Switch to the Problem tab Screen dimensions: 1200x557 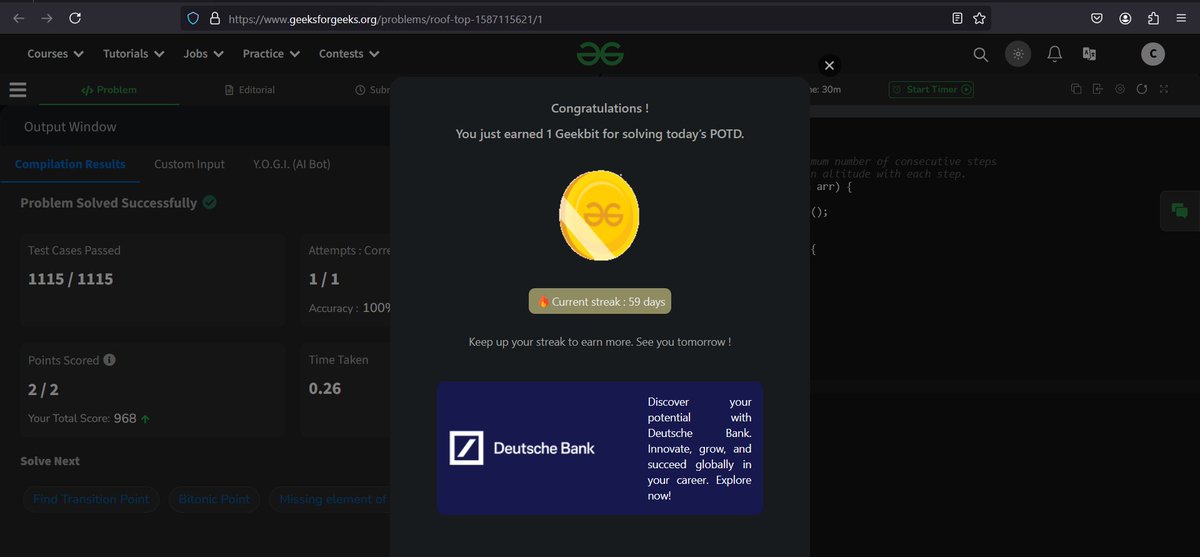[109, 90]
